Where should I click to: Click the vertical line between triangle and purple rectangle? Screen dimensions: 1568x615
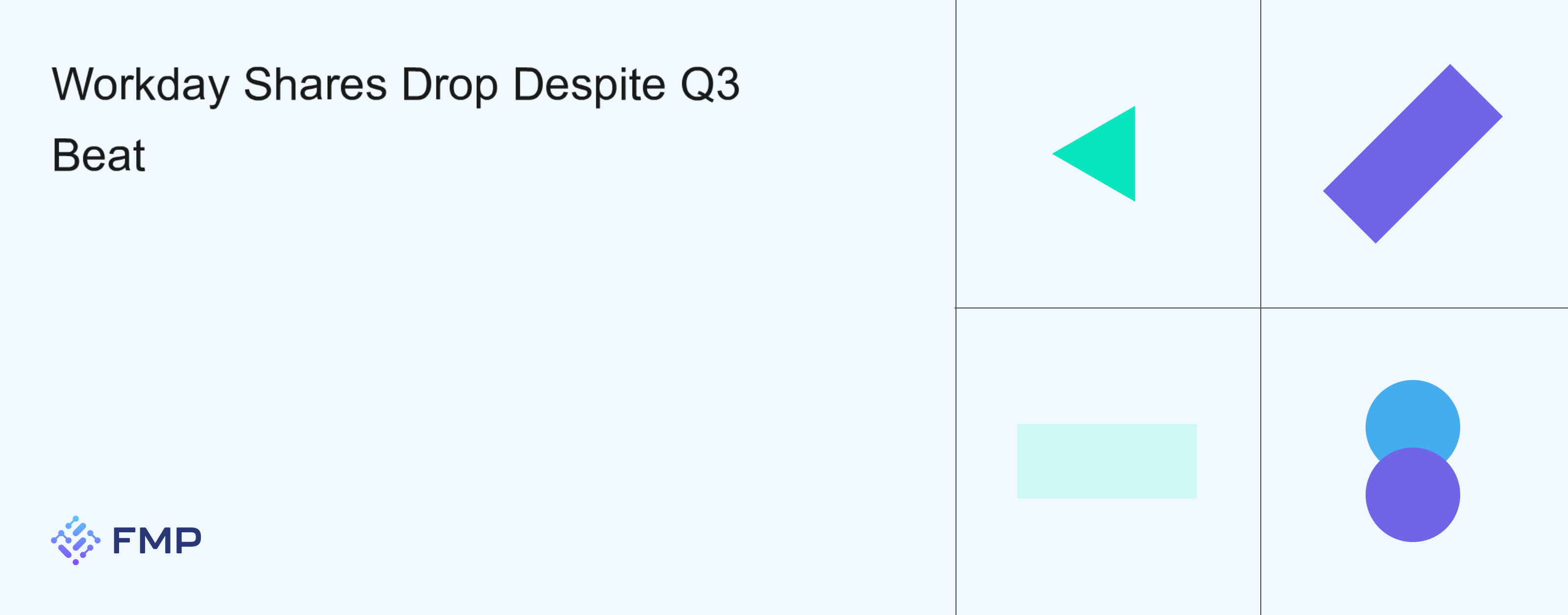click(1261, 152)
